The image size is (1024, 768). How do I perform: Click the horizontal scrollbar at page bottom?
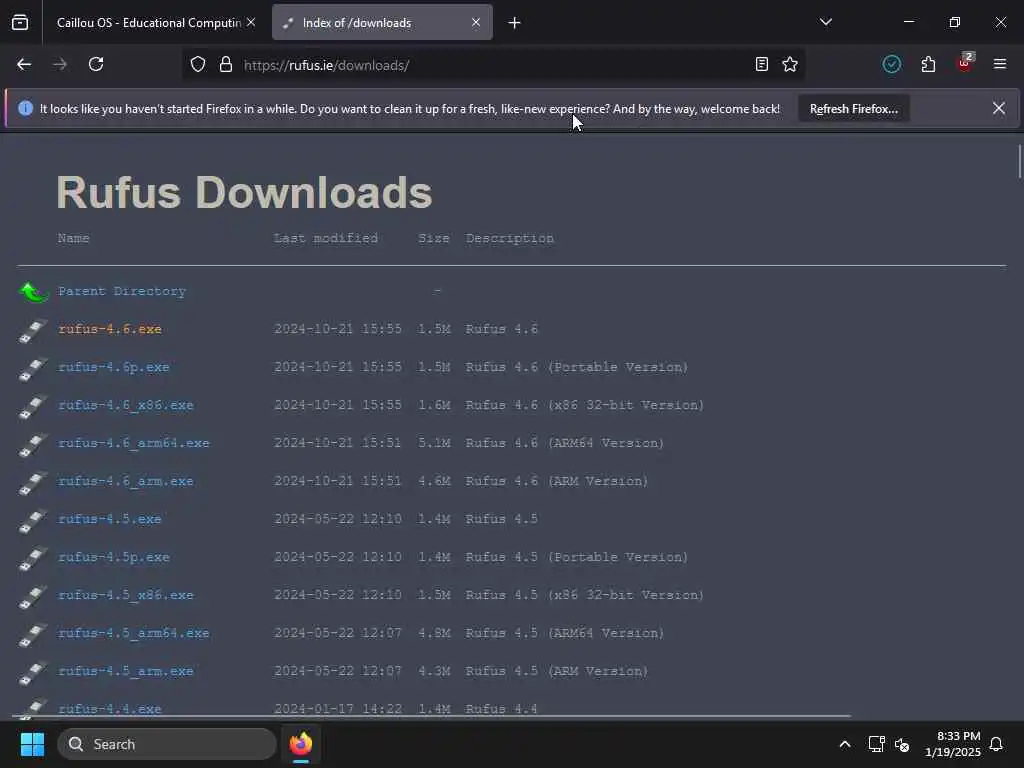point(434,716)
